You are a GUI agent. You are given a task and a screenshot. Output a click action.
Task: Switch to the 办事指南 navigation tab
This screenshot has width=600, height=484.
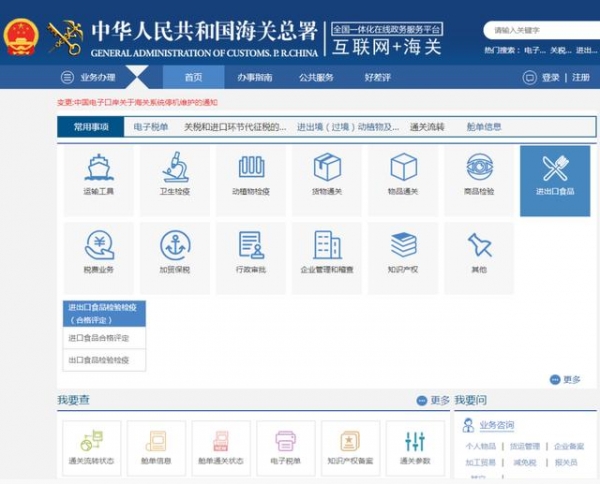(x=254, y=77)
